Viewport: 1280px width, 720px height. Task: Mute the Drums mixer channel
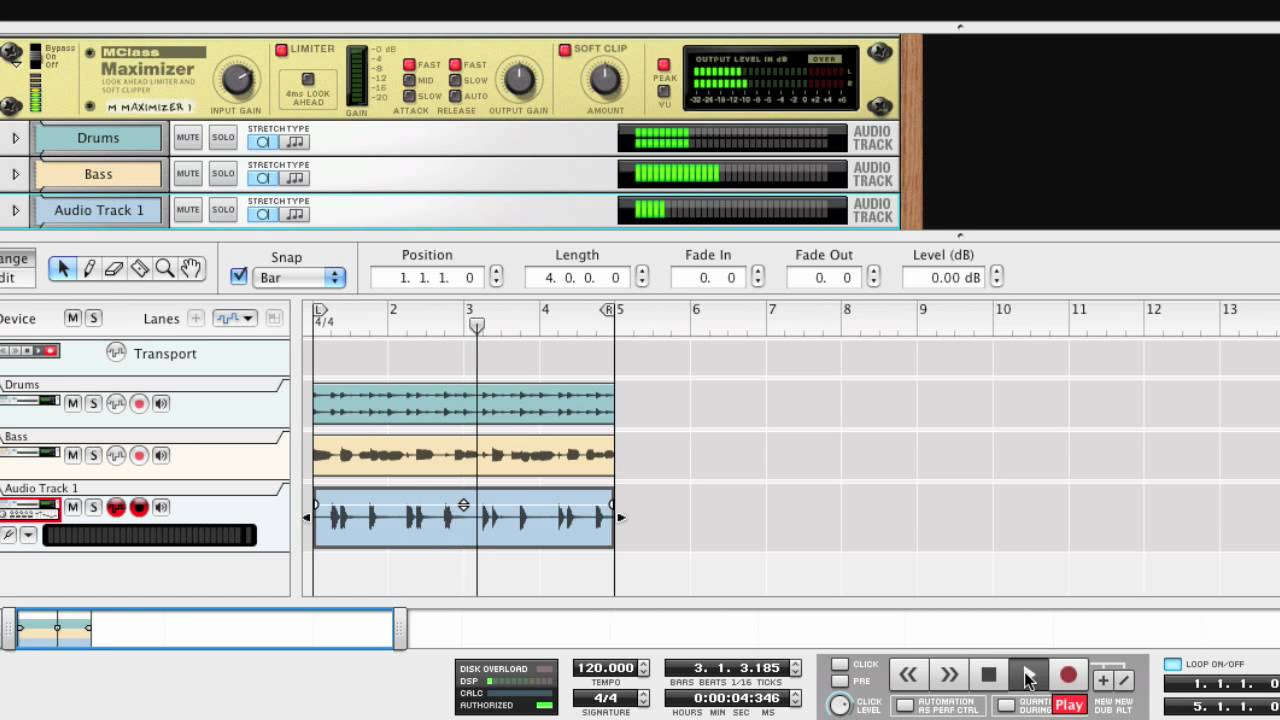pos(188,138)
